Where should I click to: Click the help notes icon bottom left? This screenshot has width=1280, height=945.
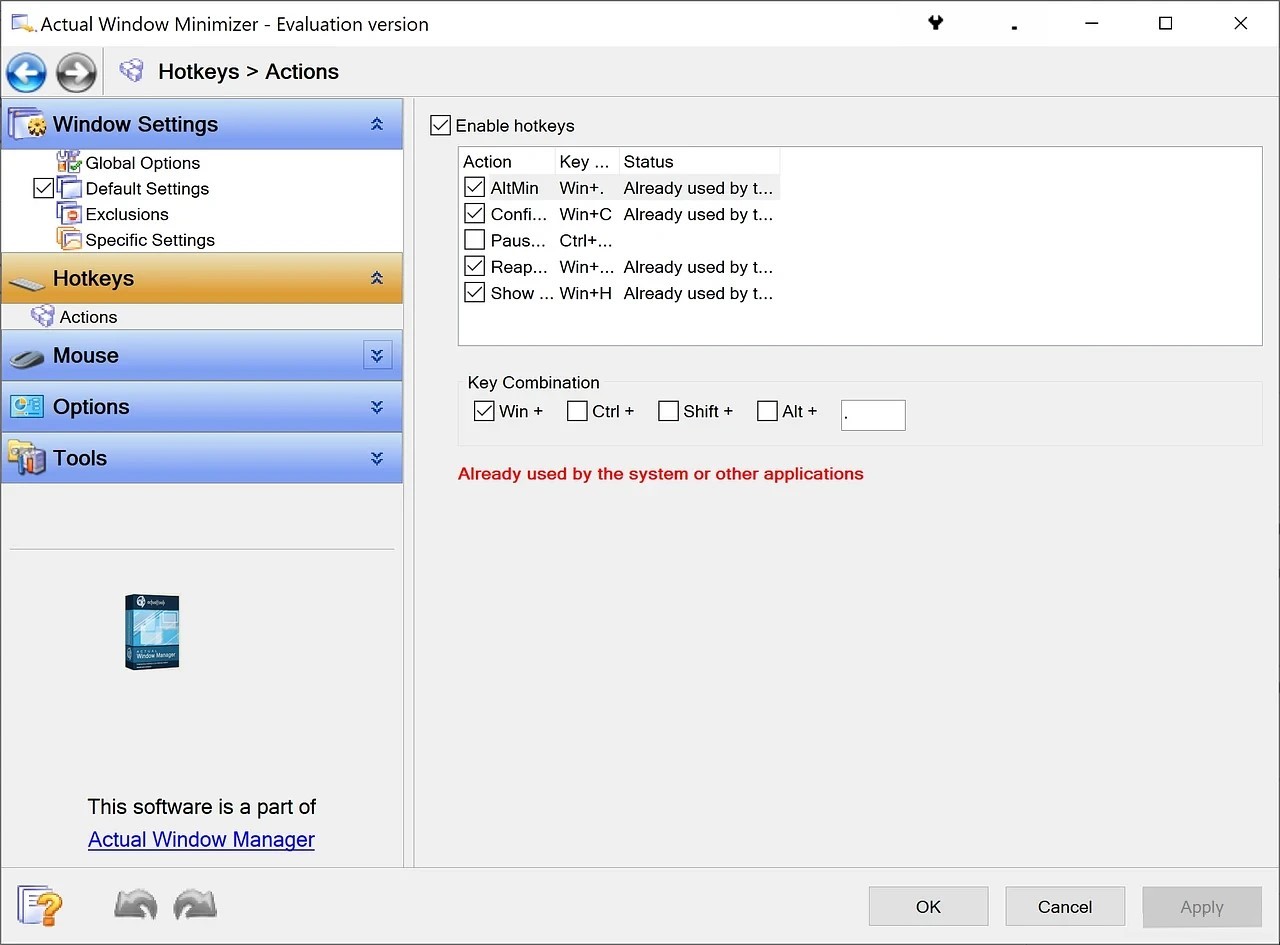tap(40, 904)
